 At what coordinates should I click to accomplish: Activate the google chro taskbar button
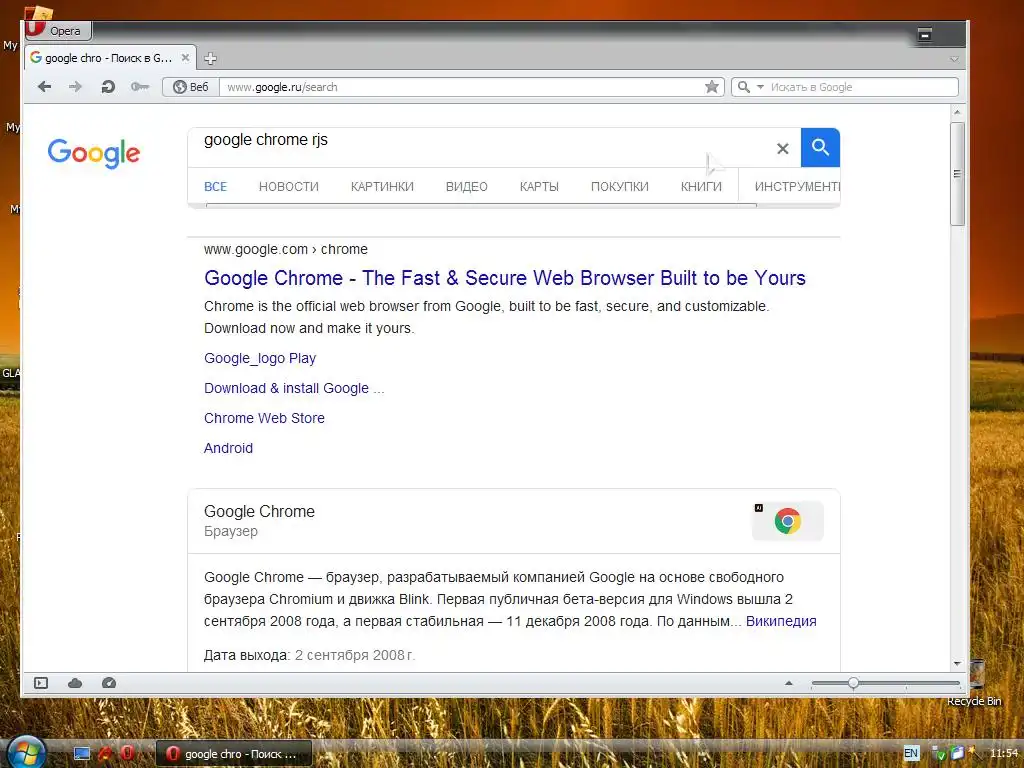coord(234,754)
